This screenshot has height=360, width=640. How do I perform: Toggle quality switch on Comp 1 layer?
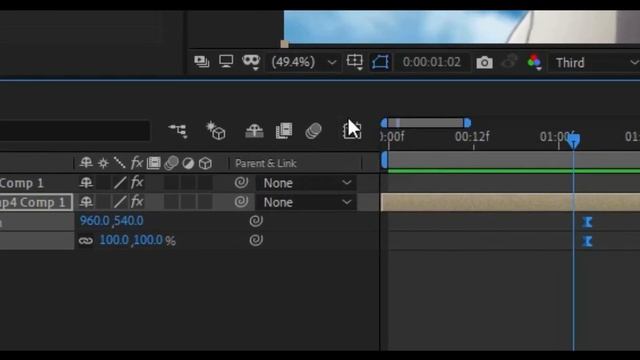[120, 182]
